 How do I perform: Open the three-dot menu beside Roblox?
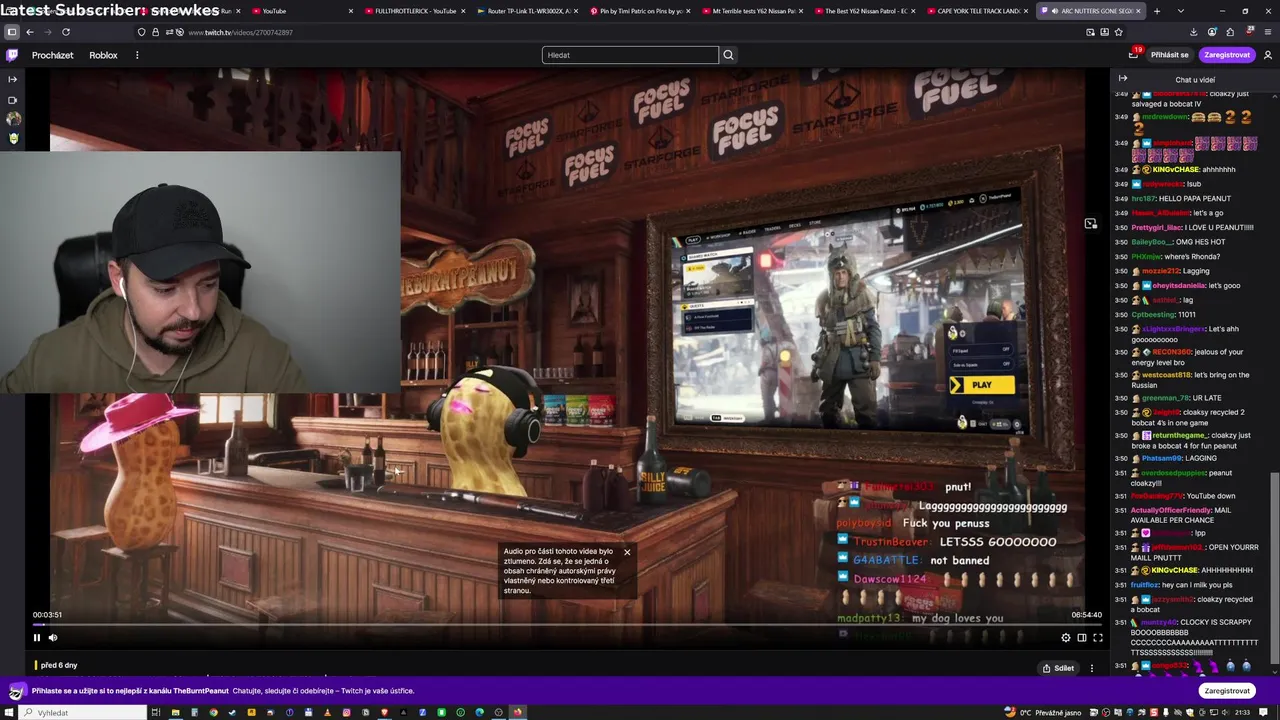point(137,55)
